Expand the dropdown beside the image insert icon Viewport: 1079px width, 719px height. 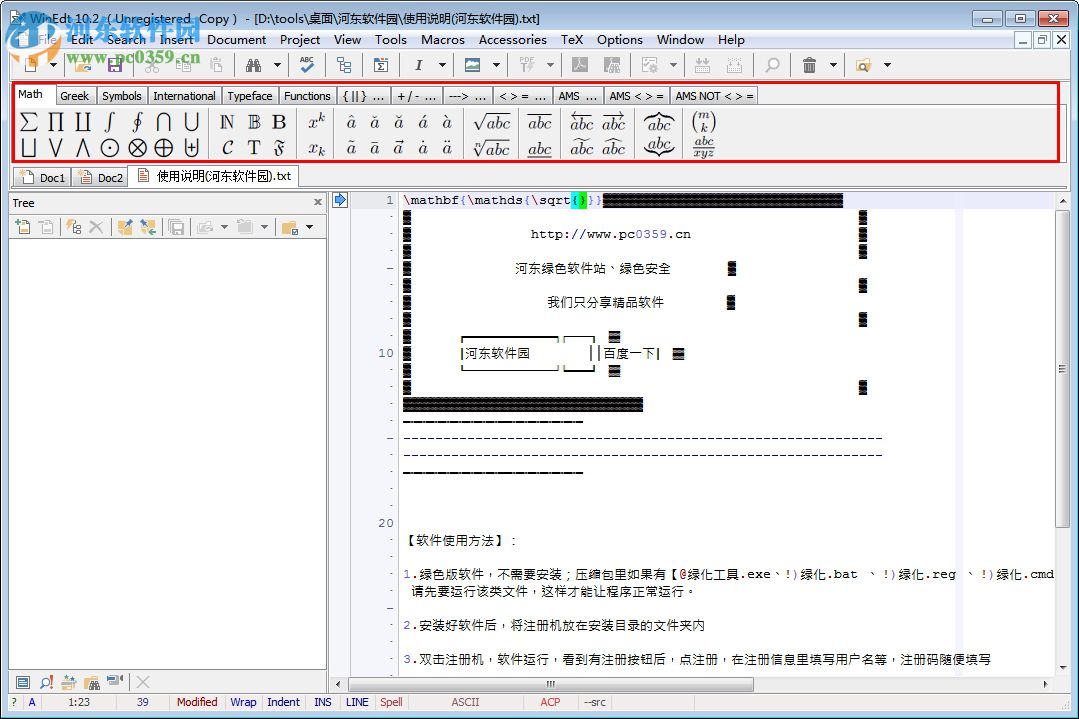pos(495,65)
